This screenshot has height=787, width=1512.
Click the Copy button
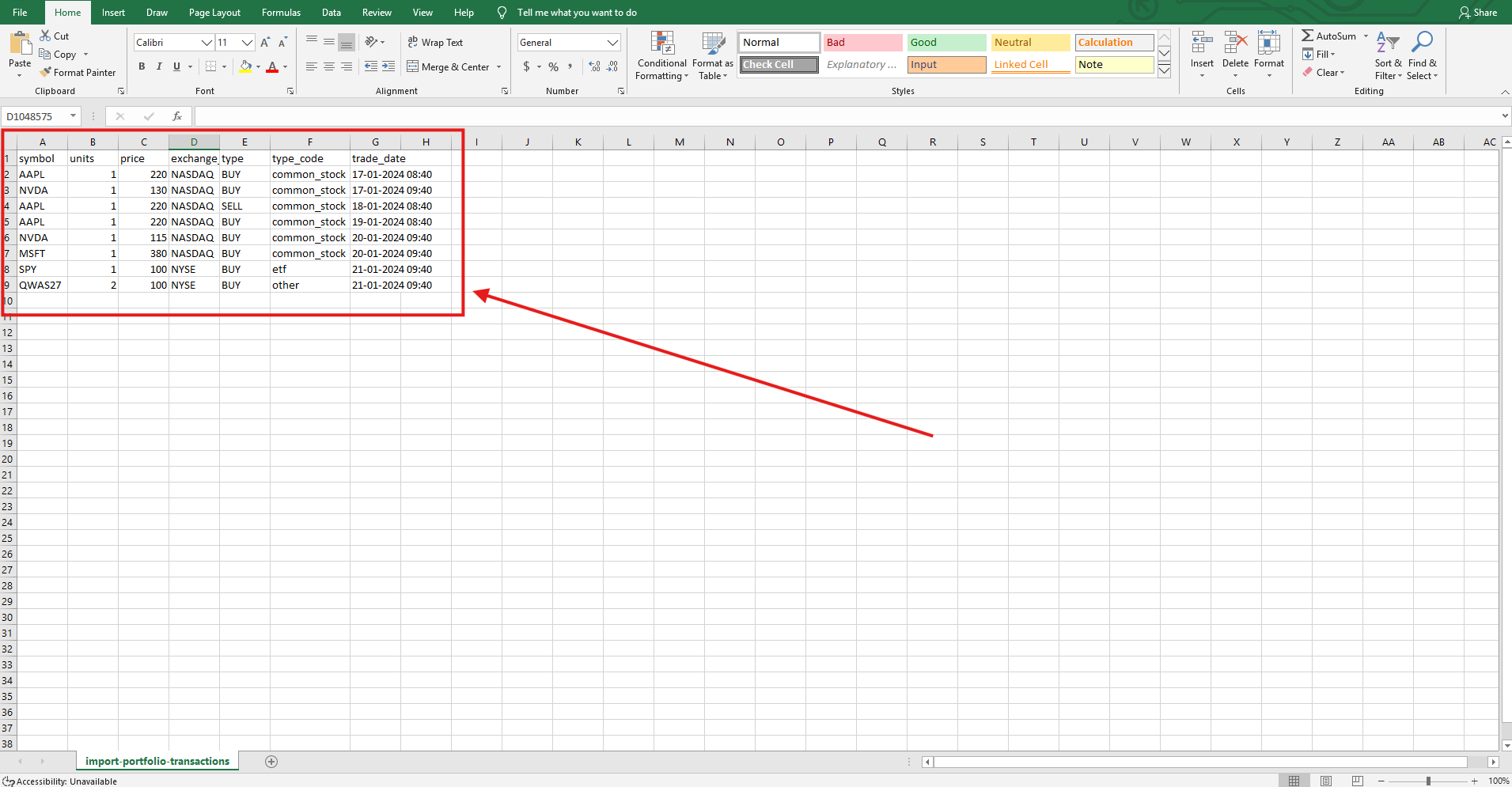pos(59,54)
